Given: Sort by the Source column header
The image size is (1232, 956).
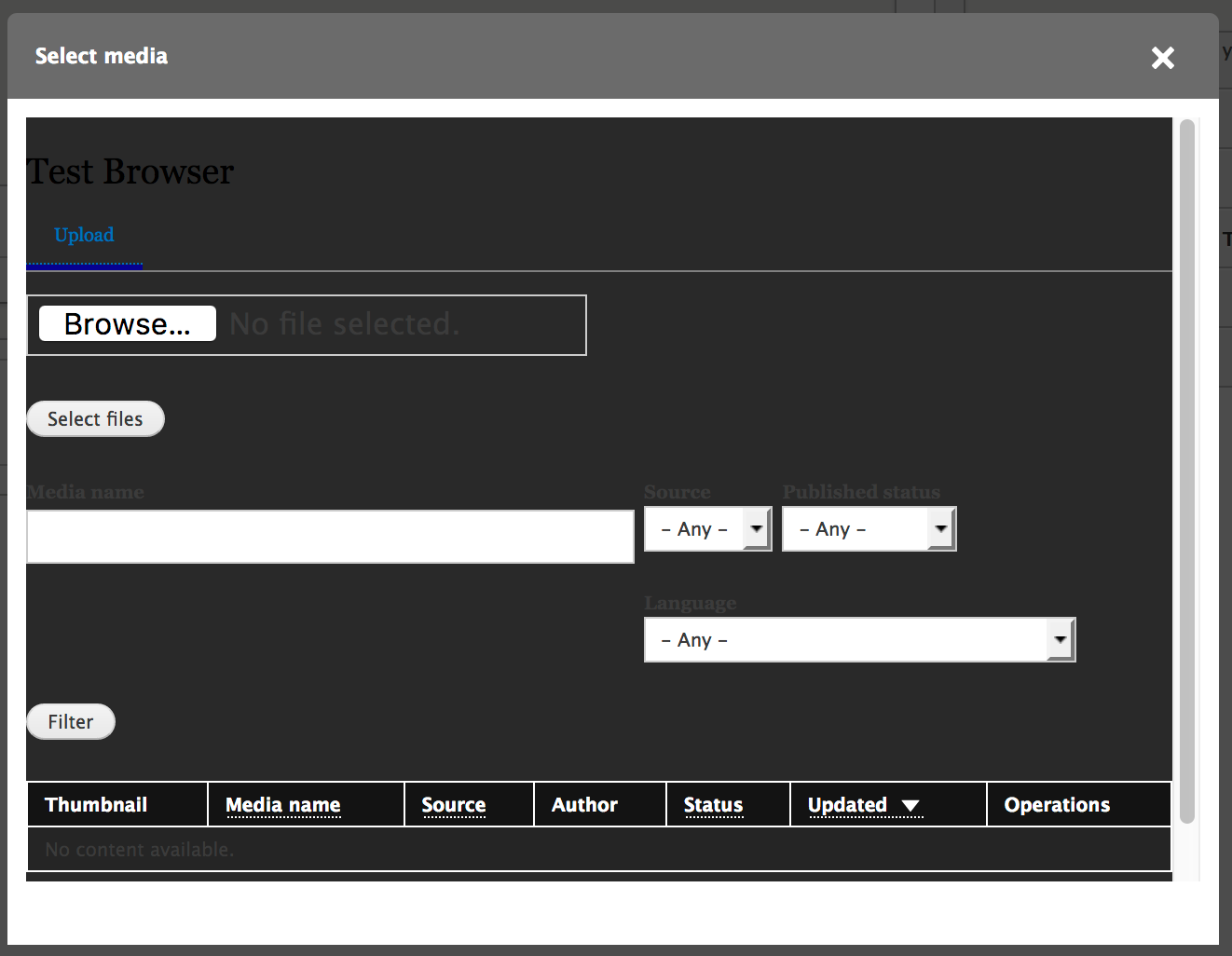Looking at the screenshot, I should [453, 805].
